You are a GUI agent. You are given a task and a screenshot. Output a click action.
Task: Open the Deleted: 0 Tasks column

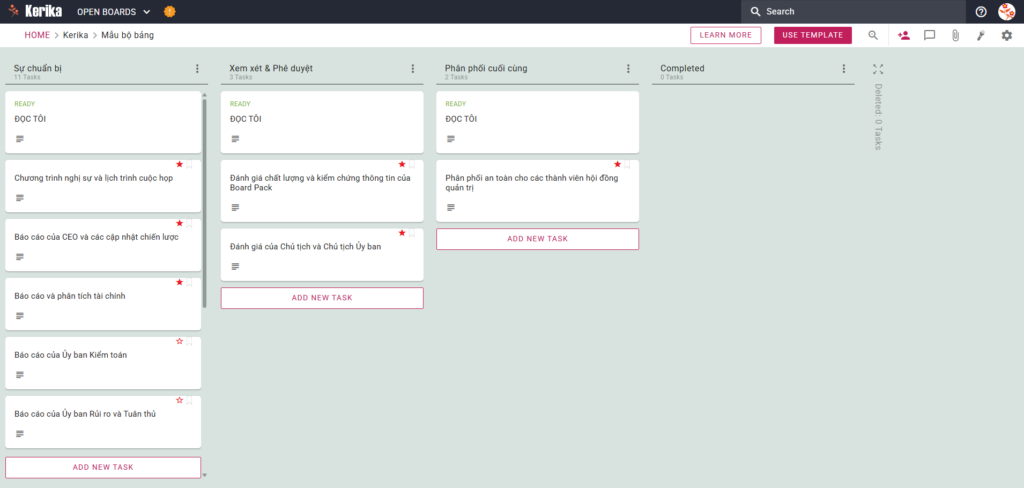coord(878,117)
